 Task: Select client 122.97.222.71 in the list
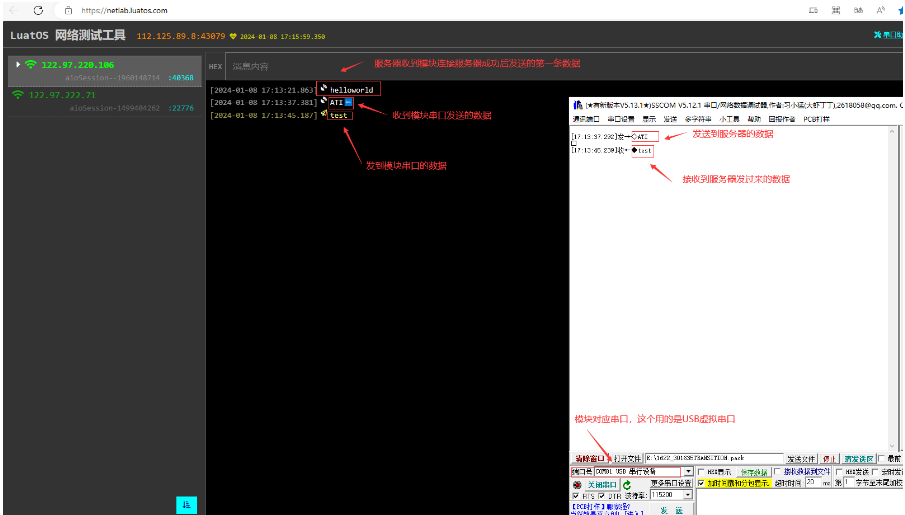point(105,101)
